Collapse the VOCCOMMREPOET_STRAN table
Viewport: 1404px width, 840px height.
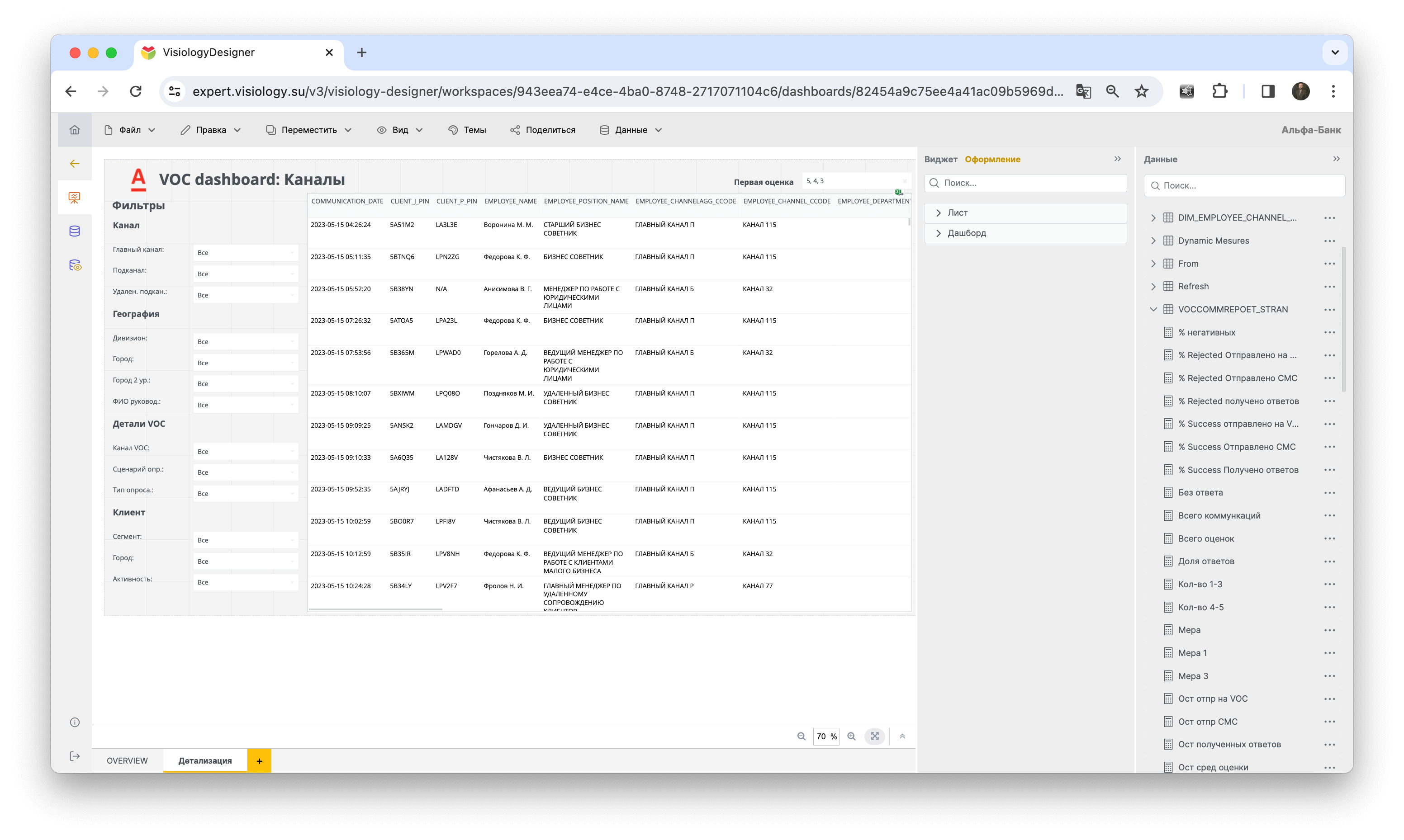(x=1153, y=310)
